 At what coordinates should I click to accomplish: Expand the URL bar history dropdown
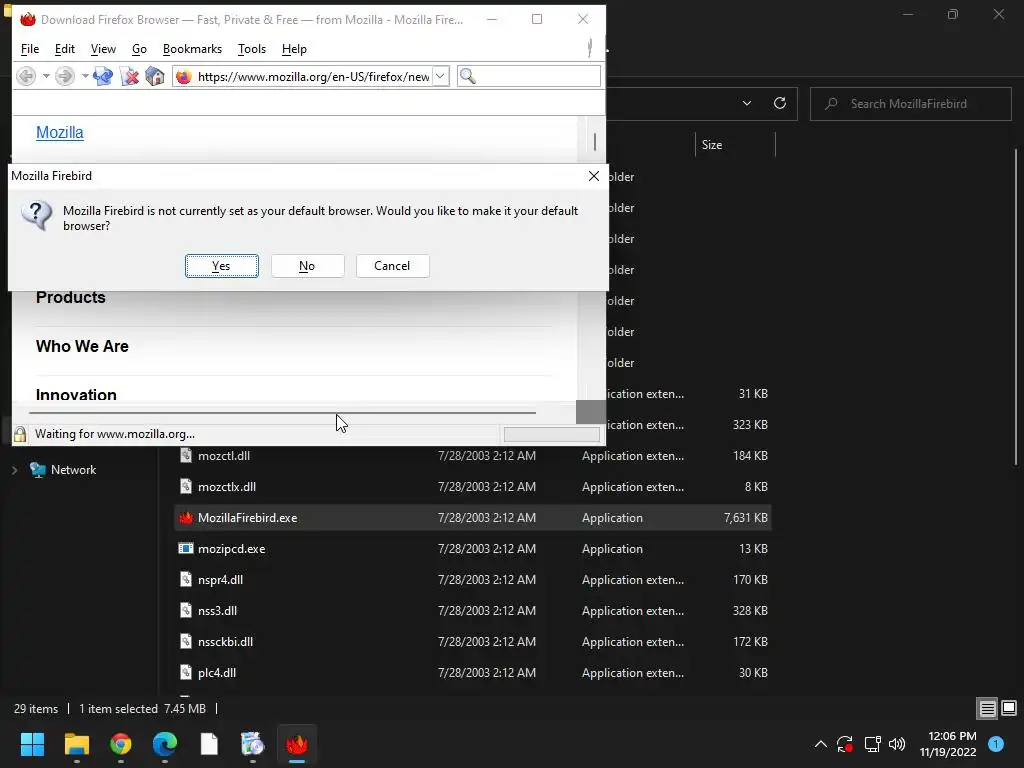pos(441,76)
